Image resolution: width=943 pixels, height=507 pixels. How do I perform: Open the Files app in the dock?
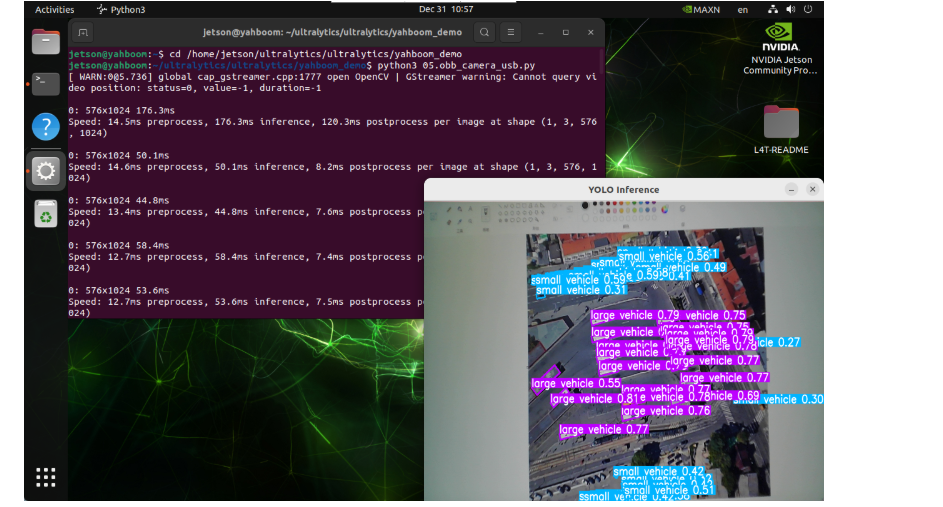(46, 41)
